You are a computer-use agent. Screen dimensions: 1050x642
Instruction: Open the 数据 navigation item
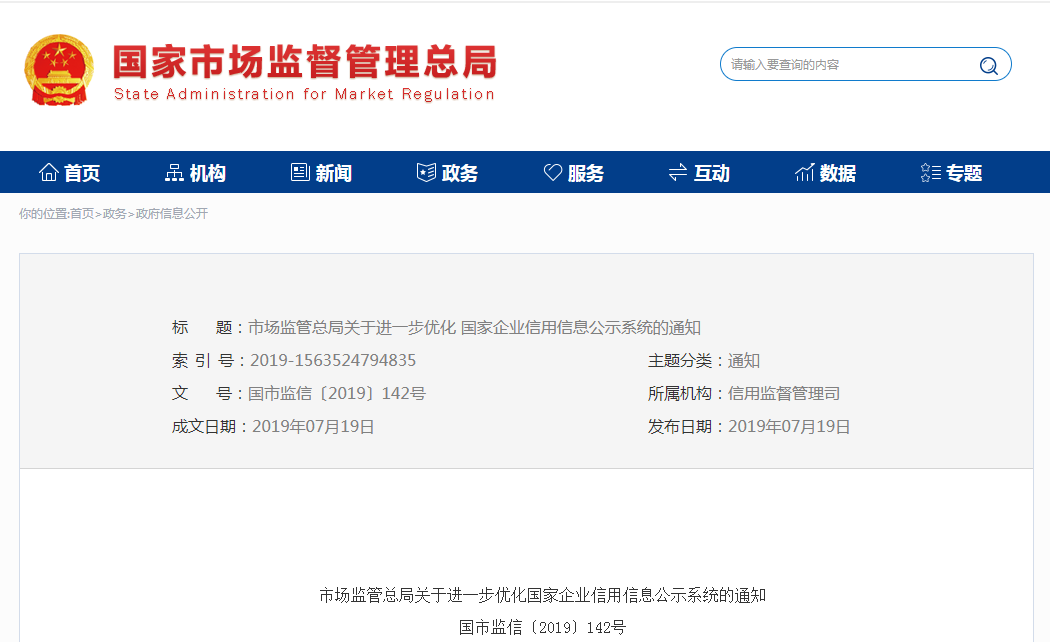[x=825, y=173]
